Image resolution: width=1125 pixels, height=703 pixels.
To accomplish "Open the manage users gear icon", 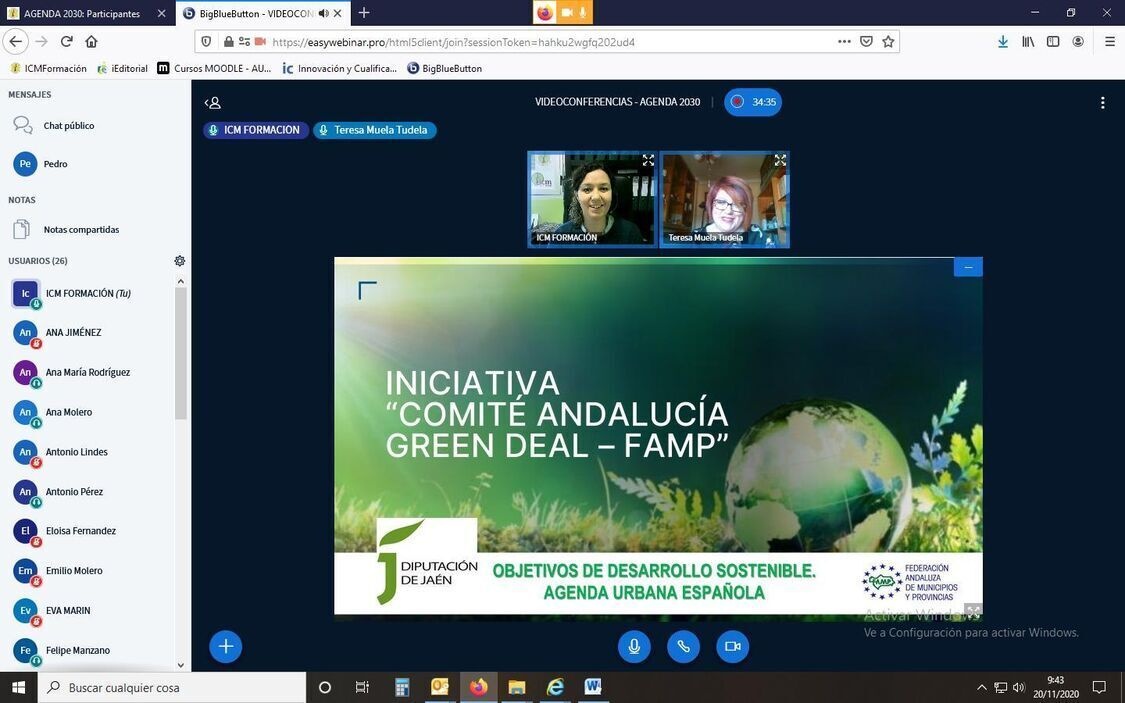I will 180,261.
